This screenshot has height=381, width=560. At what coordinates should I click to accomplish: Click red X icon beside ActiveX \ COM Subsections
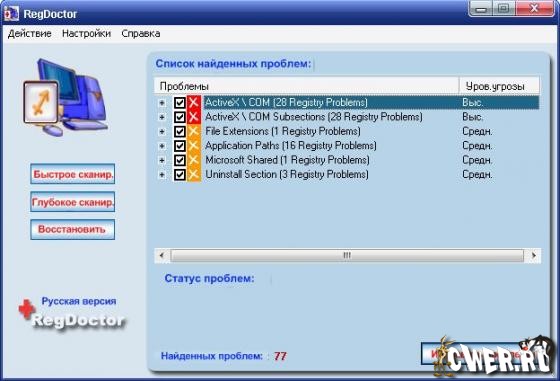pos(194,117)
